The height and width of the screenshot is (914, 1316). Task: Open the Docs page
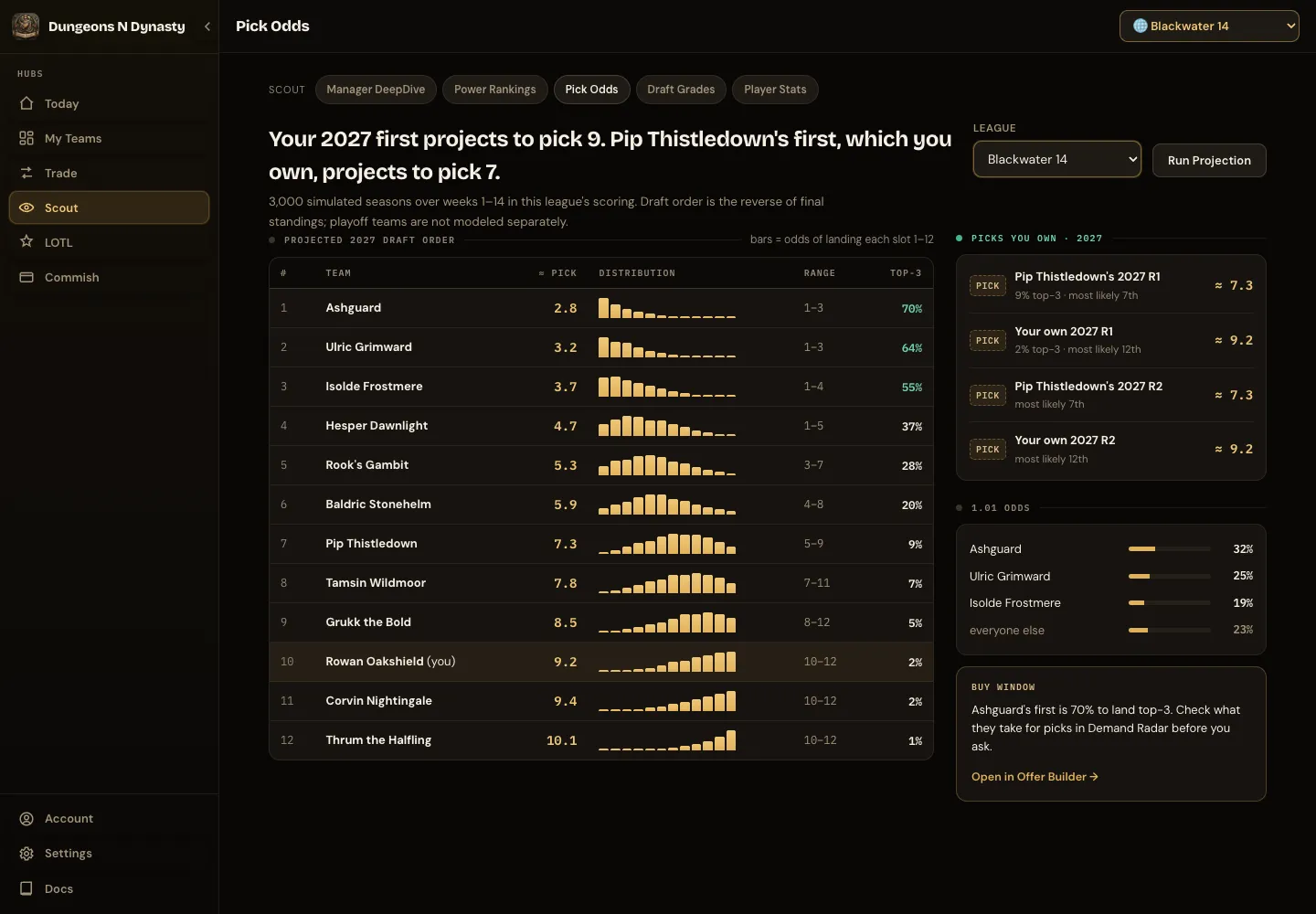[109, 888]
